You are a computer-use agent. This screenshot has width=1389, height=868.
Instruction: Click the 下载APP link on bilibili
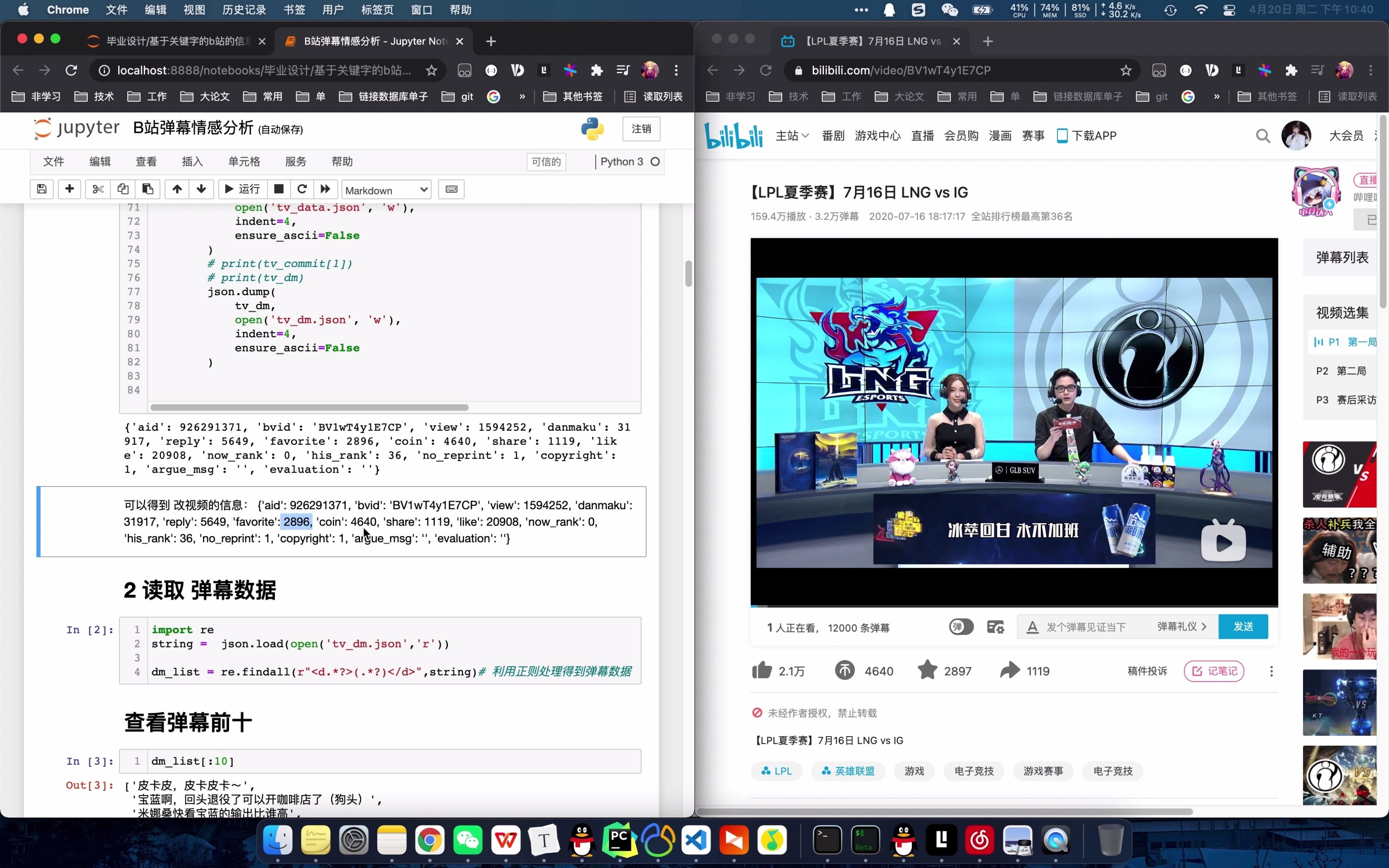click(1086, 136)
